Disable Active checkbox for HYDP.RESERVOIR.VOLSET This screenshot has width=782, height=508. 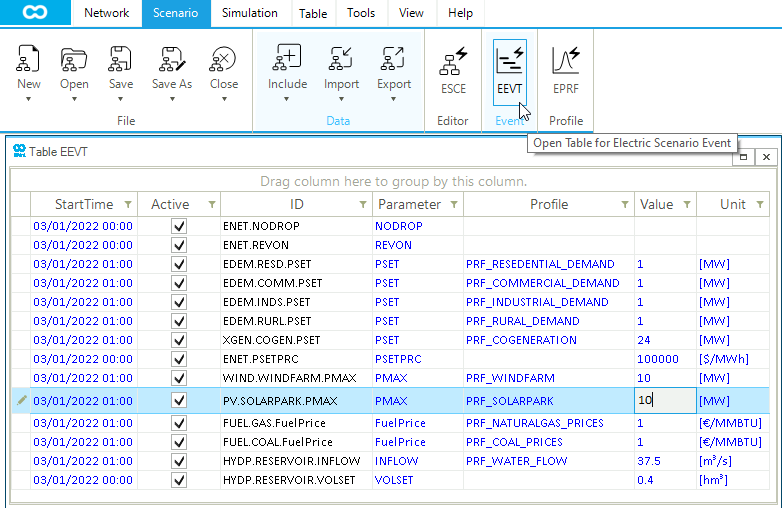[x=179, y=480]
